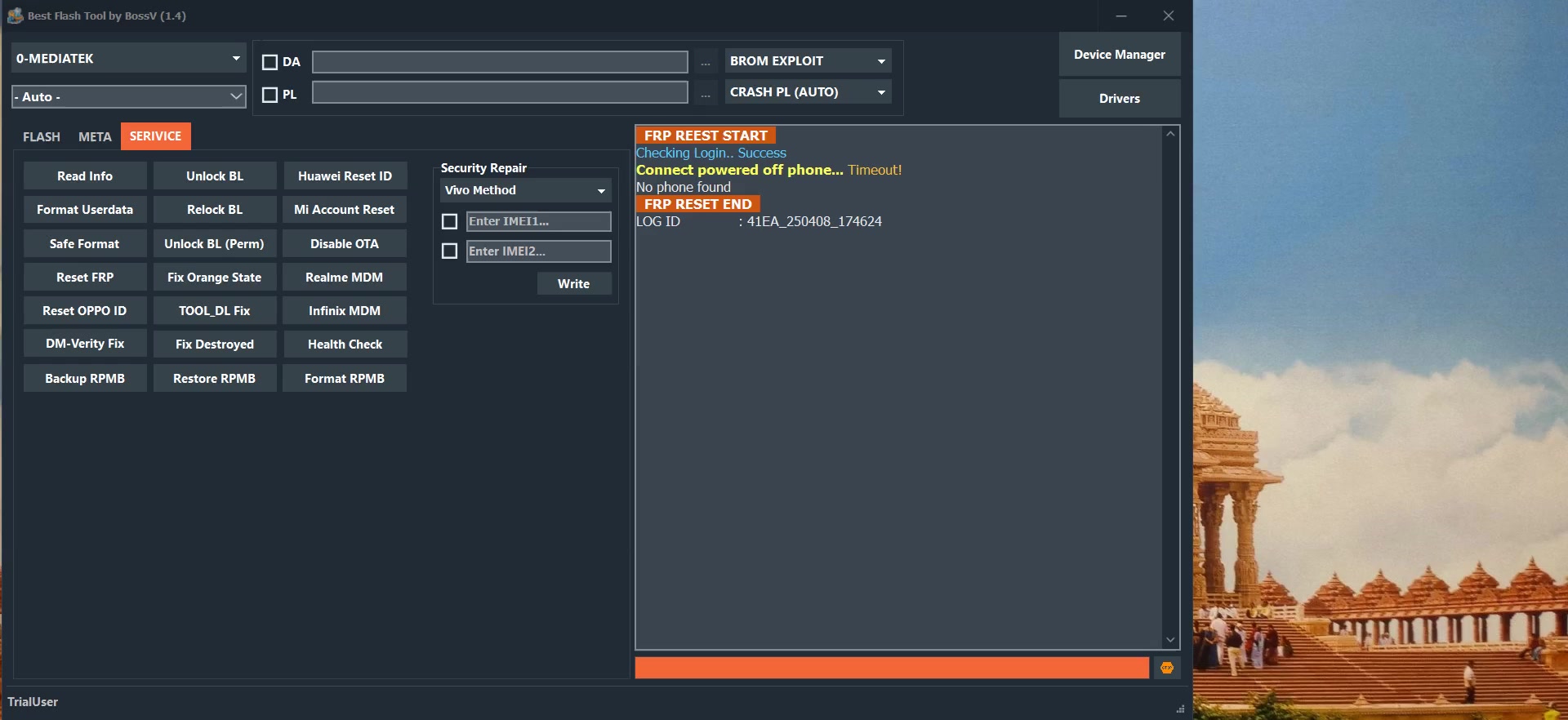The height and width of the screenshot is (720, 1568).
Task: Click the Huawei Reset ID button
Action: coord(345,176)
